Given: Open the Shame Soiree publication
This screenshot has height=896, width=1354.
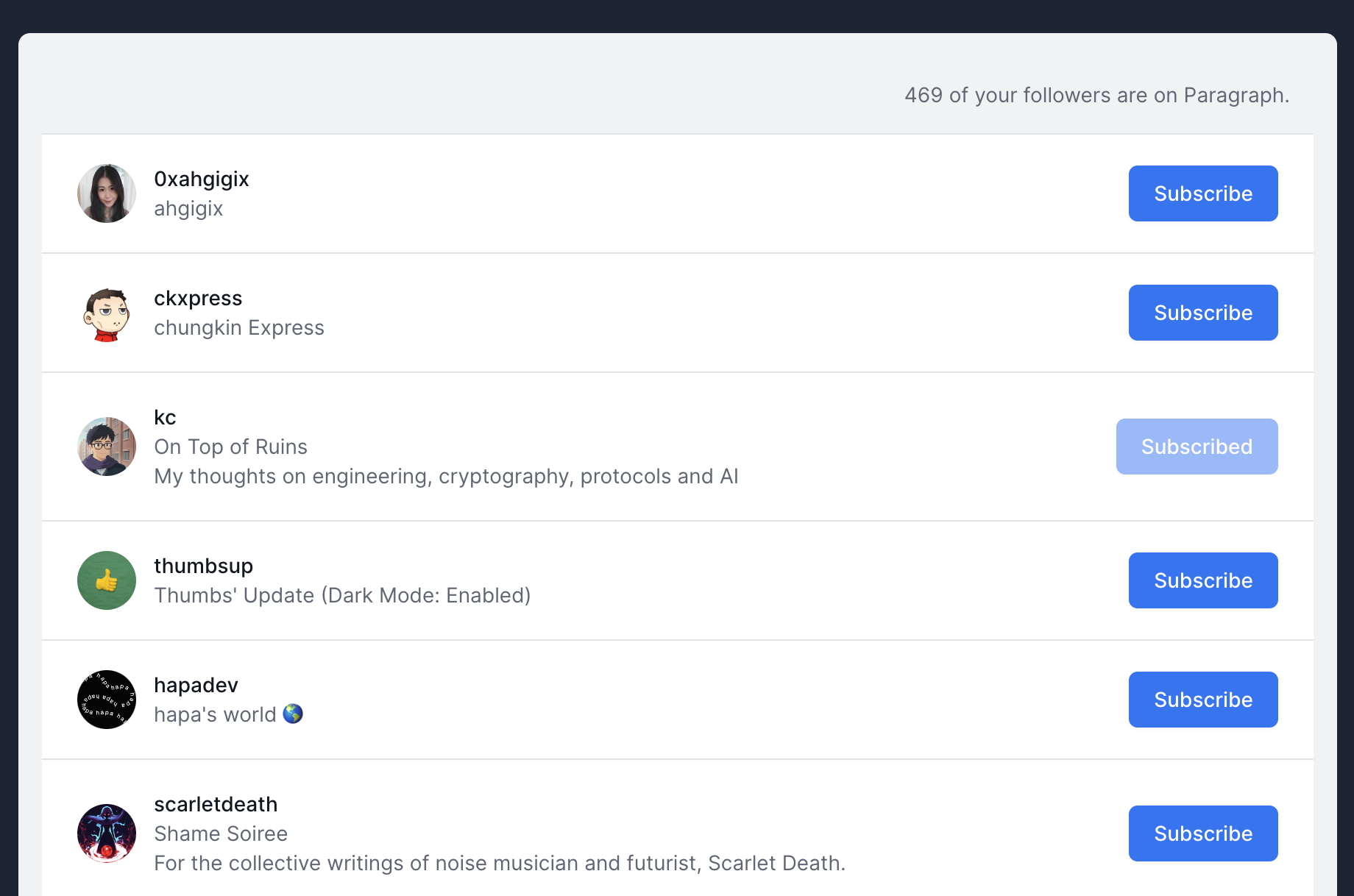Looking at the screenshot, I should [221, 833].
